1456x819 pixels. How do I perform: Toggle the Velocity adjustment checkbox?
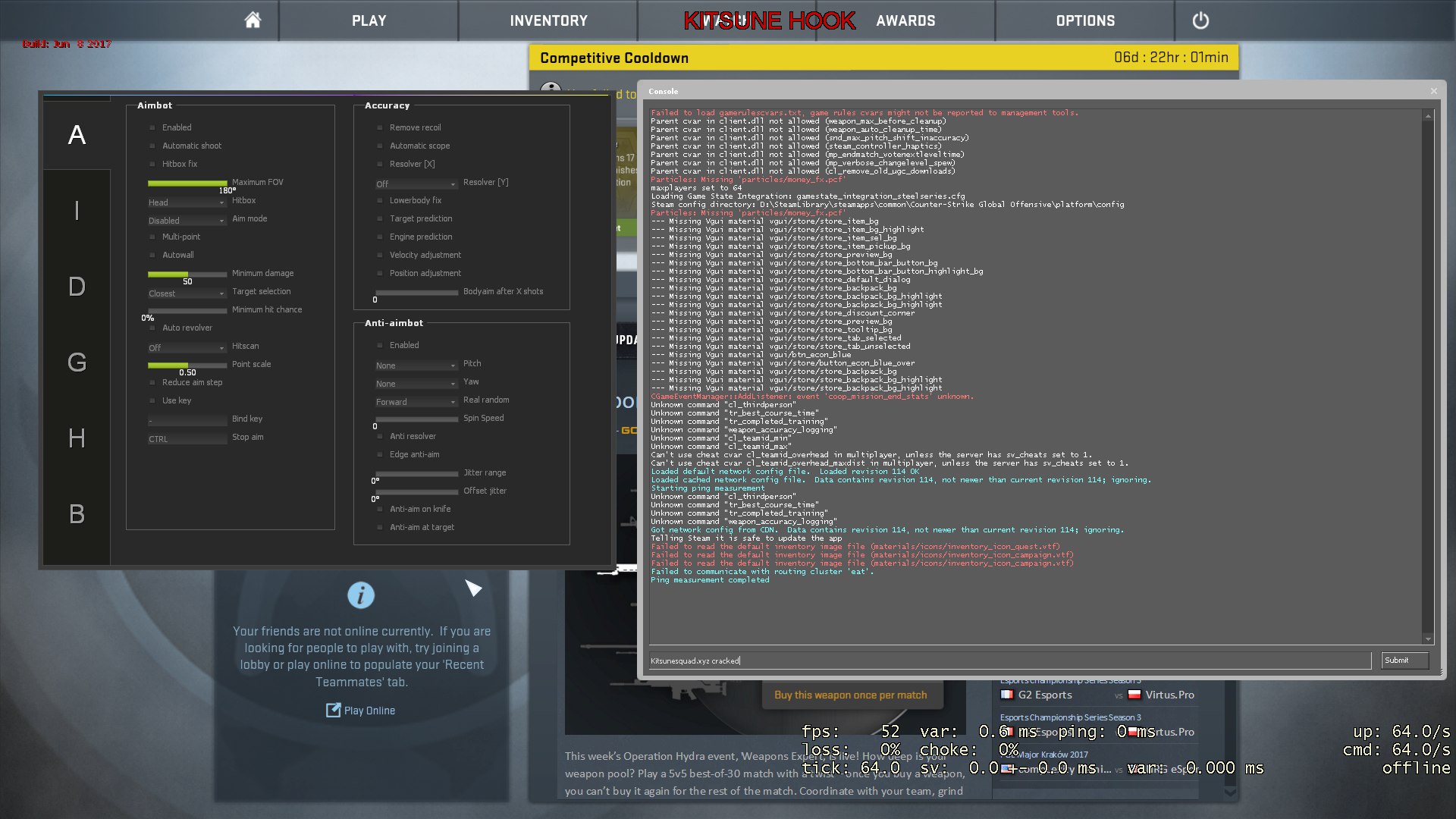click(380, 255)
